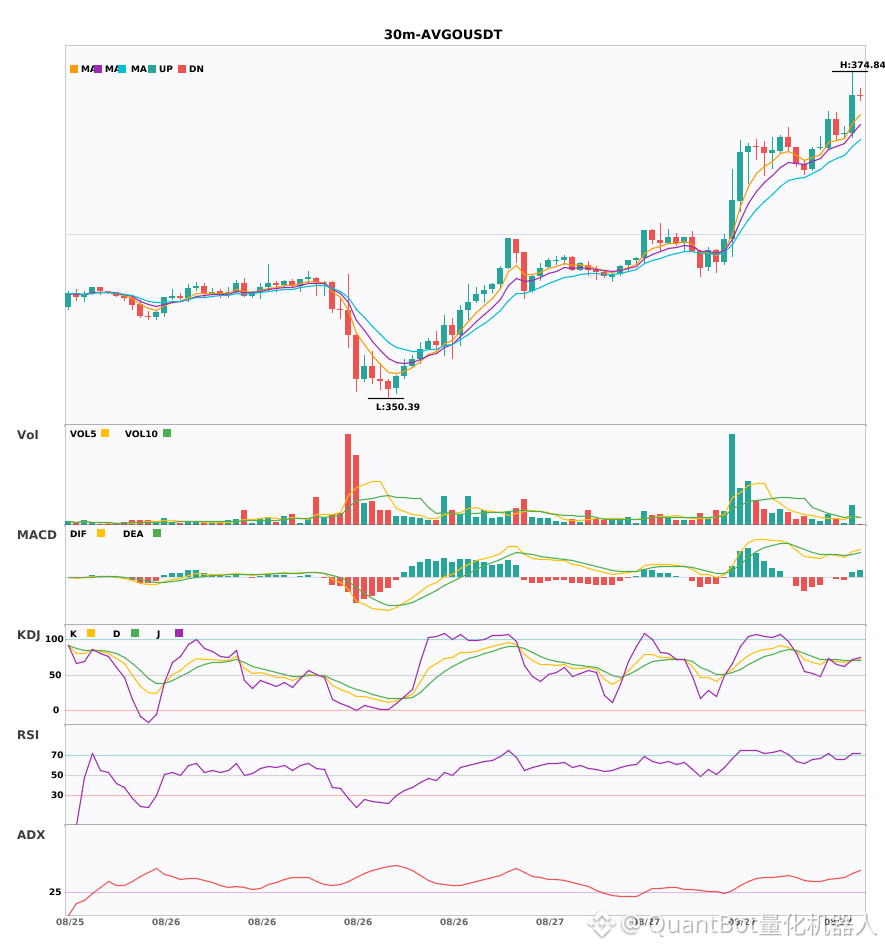
Task: Click the orange MA legend swatch
Action: point(74,69)
